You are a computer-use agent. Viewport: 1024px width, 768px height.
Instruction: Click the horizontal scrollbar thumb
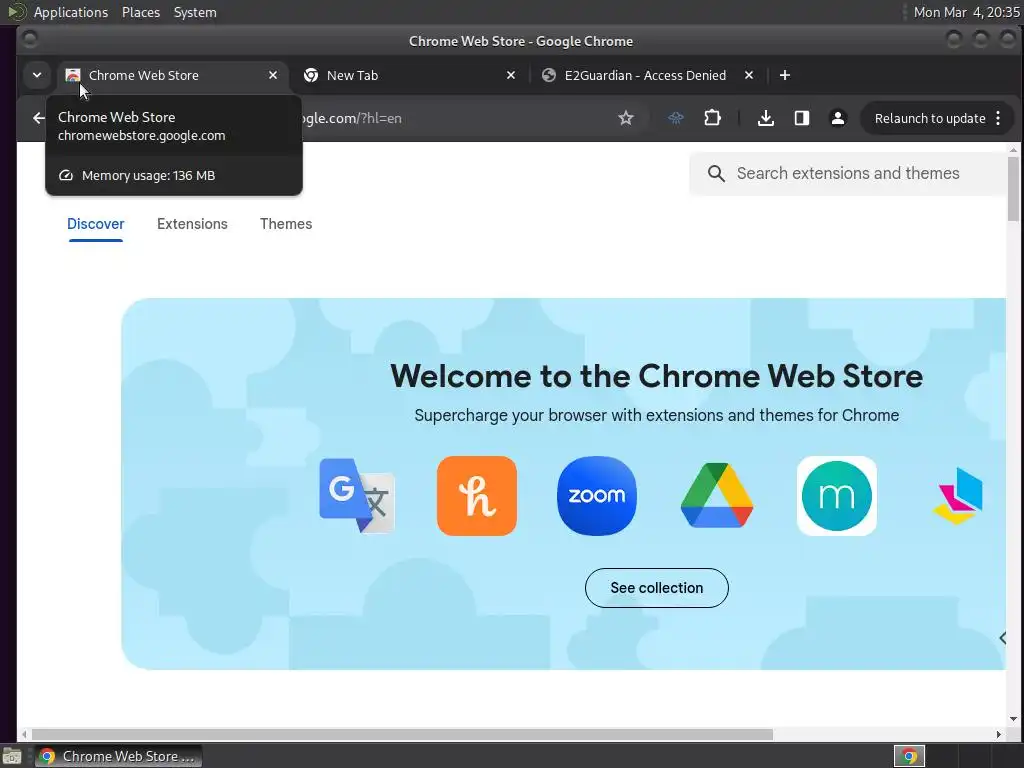tap(402, 735)
